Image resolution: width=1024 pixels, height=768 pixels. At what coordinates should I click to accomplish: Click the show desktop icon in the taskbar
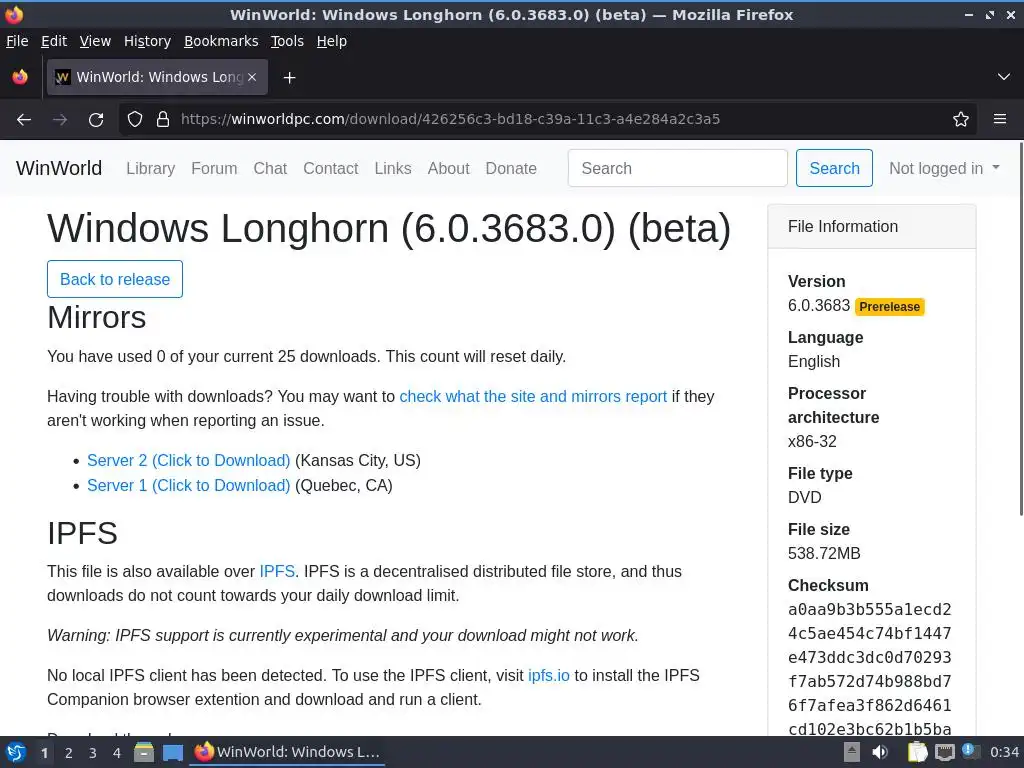tap(172, 753)
